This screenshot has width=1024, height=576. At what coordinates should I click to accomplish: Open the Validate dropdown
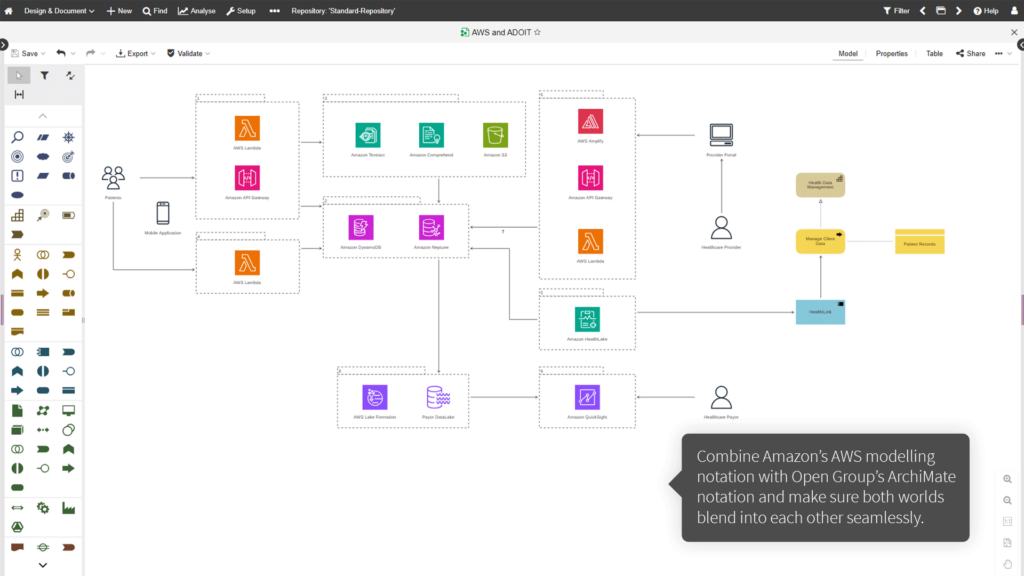click(x=190, y=53)
